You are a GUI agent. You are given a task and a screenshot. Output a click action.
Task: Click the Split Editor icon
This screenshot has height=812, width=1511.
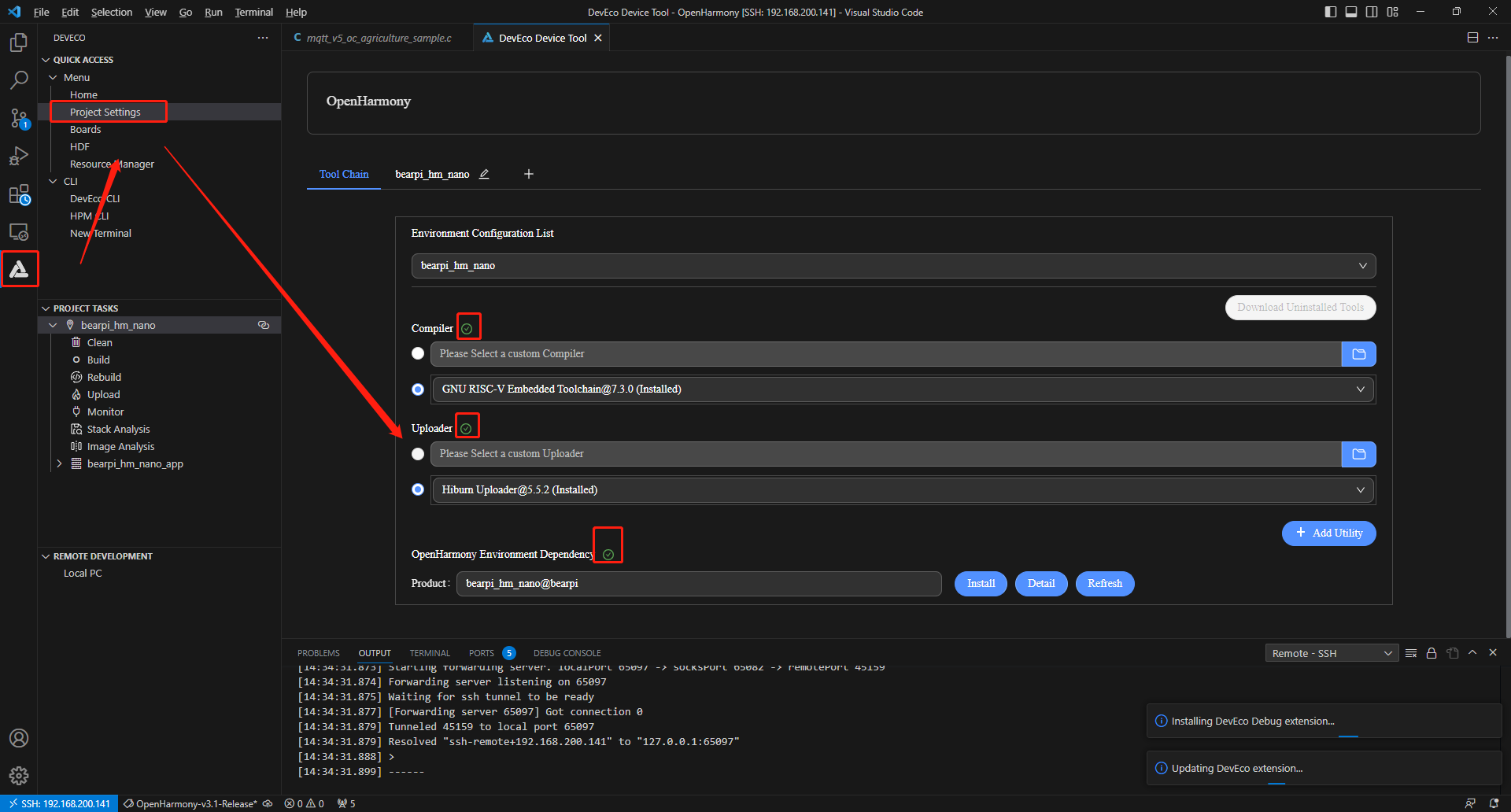[x=1472, y=38]
